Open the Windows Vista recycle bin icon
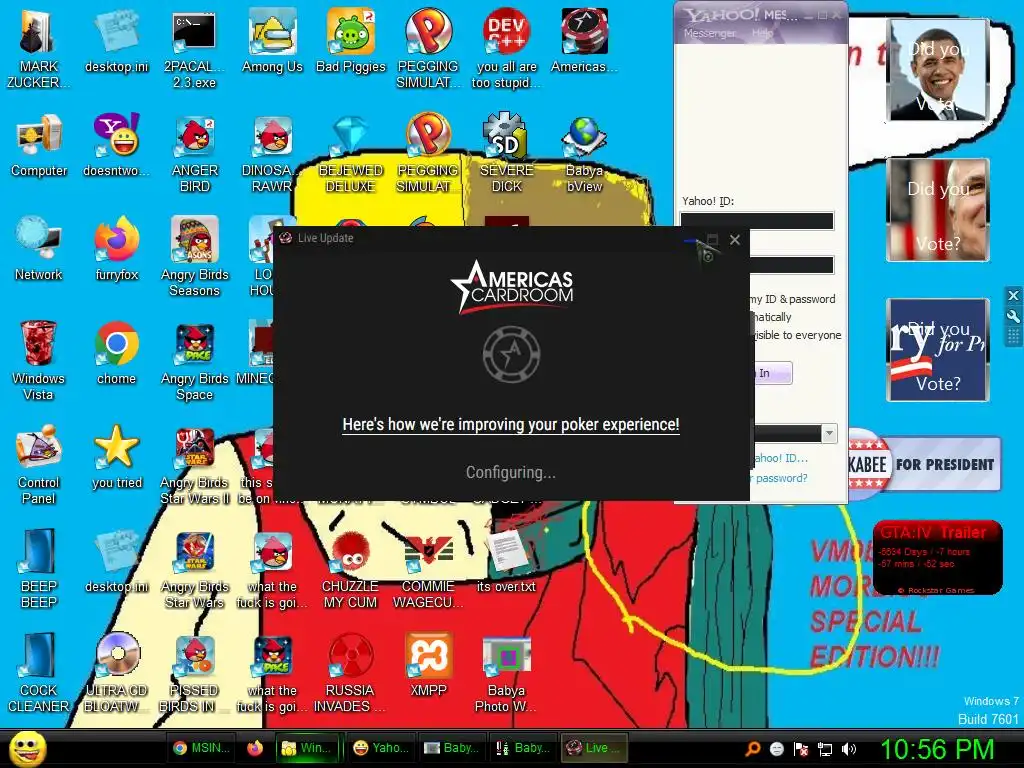The height and width of the screenshot is (768, 1024). point(39,361)
